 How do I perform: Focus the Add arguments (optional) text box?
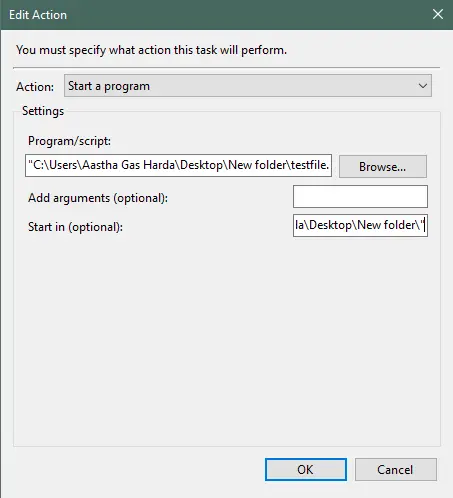360,197
